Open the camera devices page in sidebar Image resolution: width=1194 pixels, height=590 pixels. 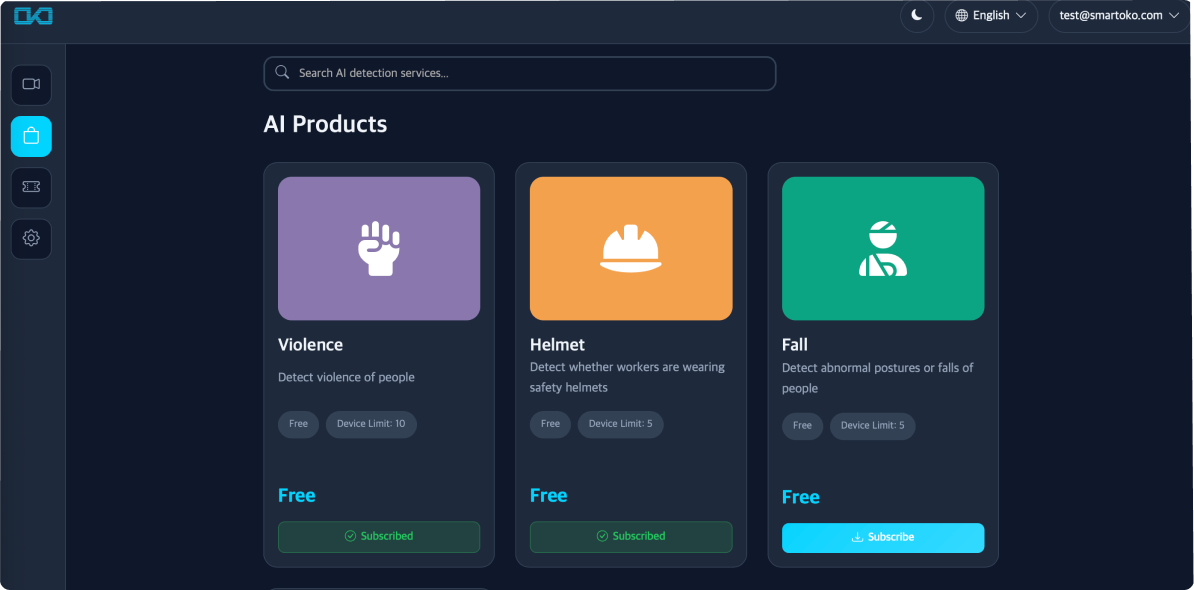[31, 85]
